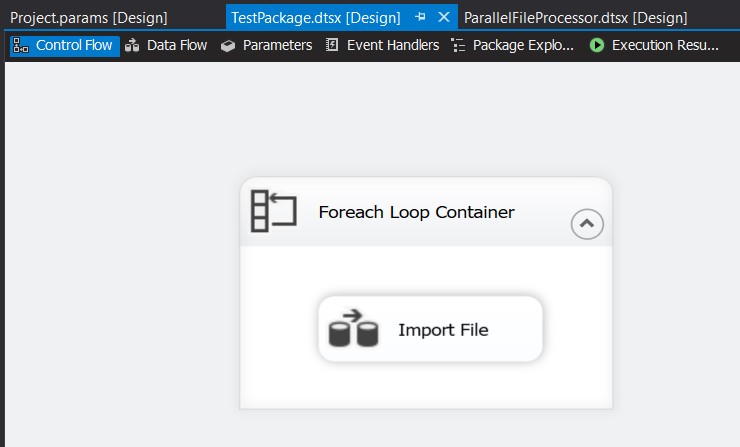740x447 pixels.
Task: Open the Parameters tab label
Action: pyautogui.click(x=277, y=45)
